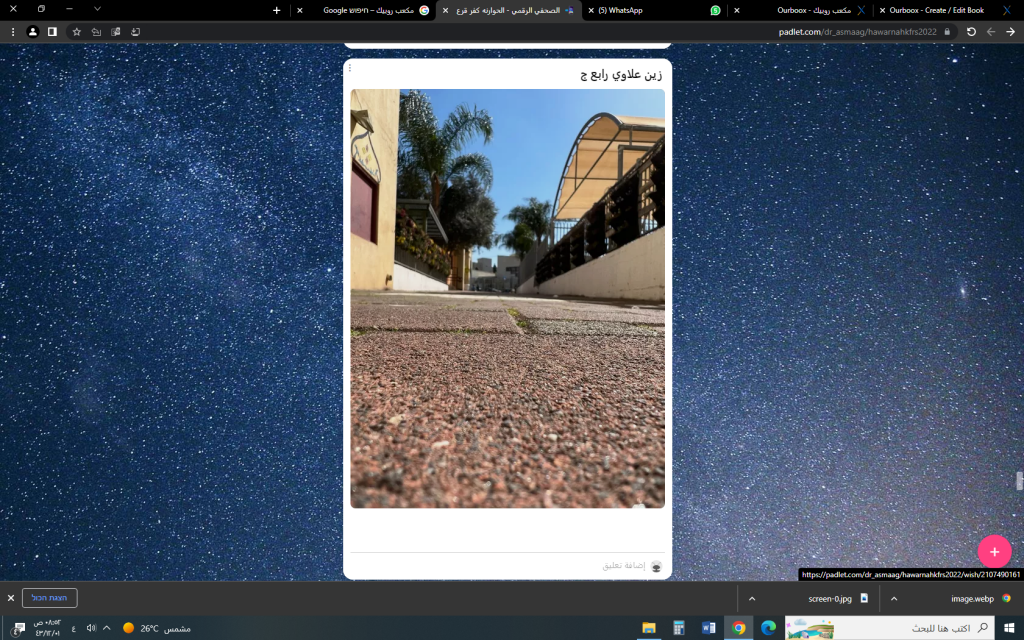This screenshot has width=1024, height=640.
Task: Open Microsoft Edge from the taskbar
Action: 768,628
